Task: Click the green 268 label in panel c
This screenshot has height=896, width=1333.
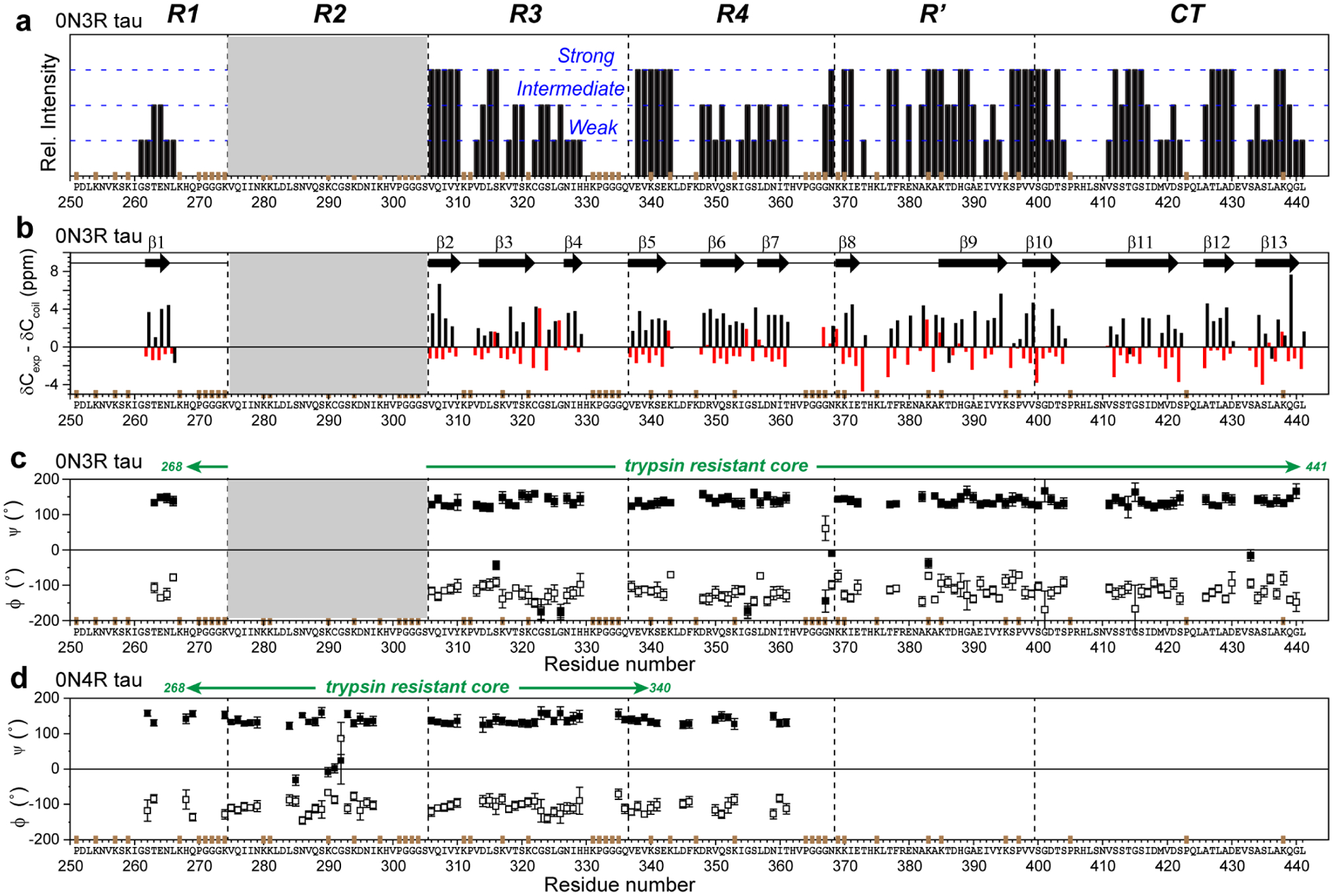Action: (172, 467)
